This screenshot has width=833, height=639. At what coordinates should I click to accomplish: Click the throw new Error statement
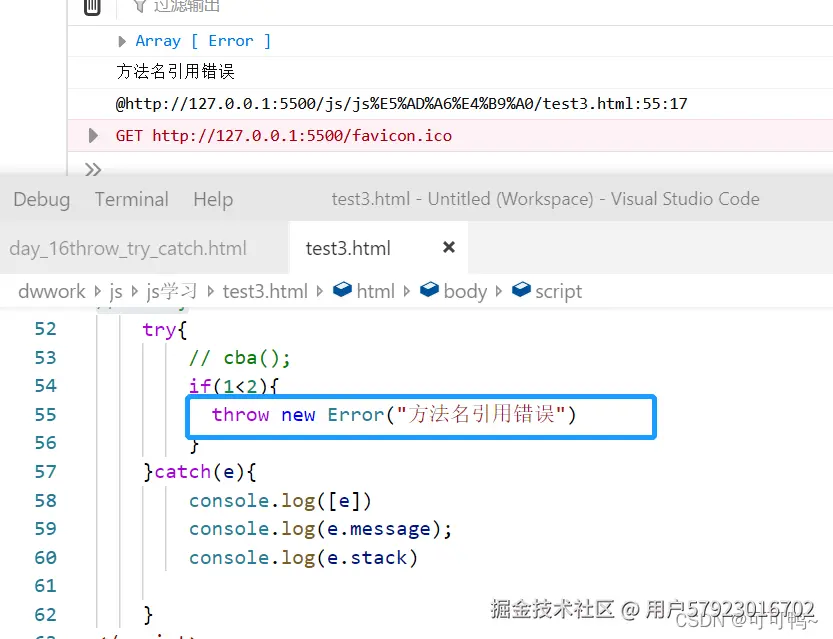[x=394, y=414]
